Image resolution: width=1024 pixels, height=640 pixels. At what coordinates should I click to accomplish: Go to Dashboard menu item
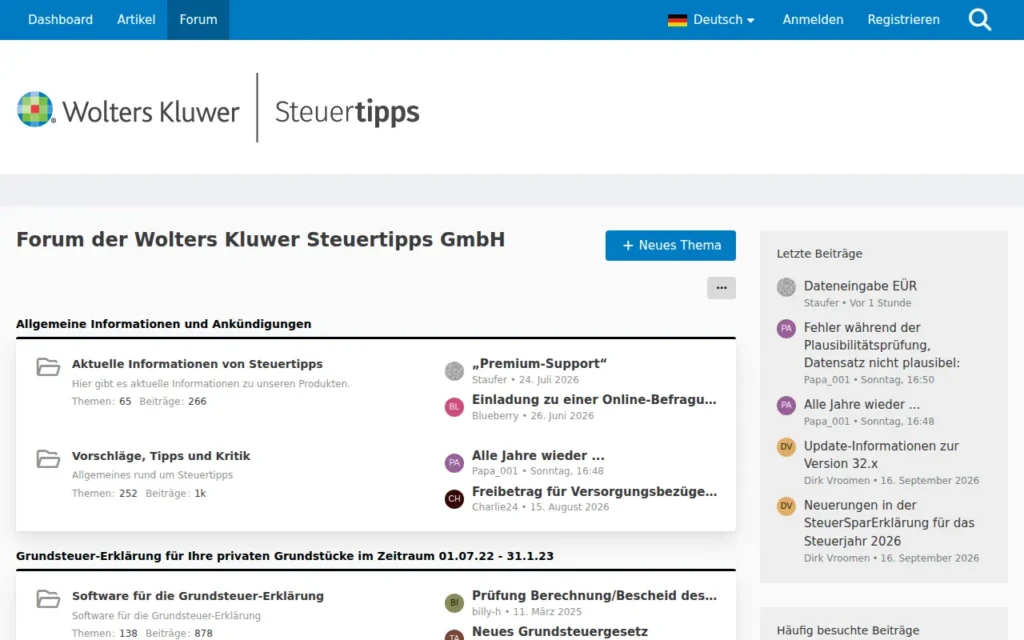pos(60,20)
